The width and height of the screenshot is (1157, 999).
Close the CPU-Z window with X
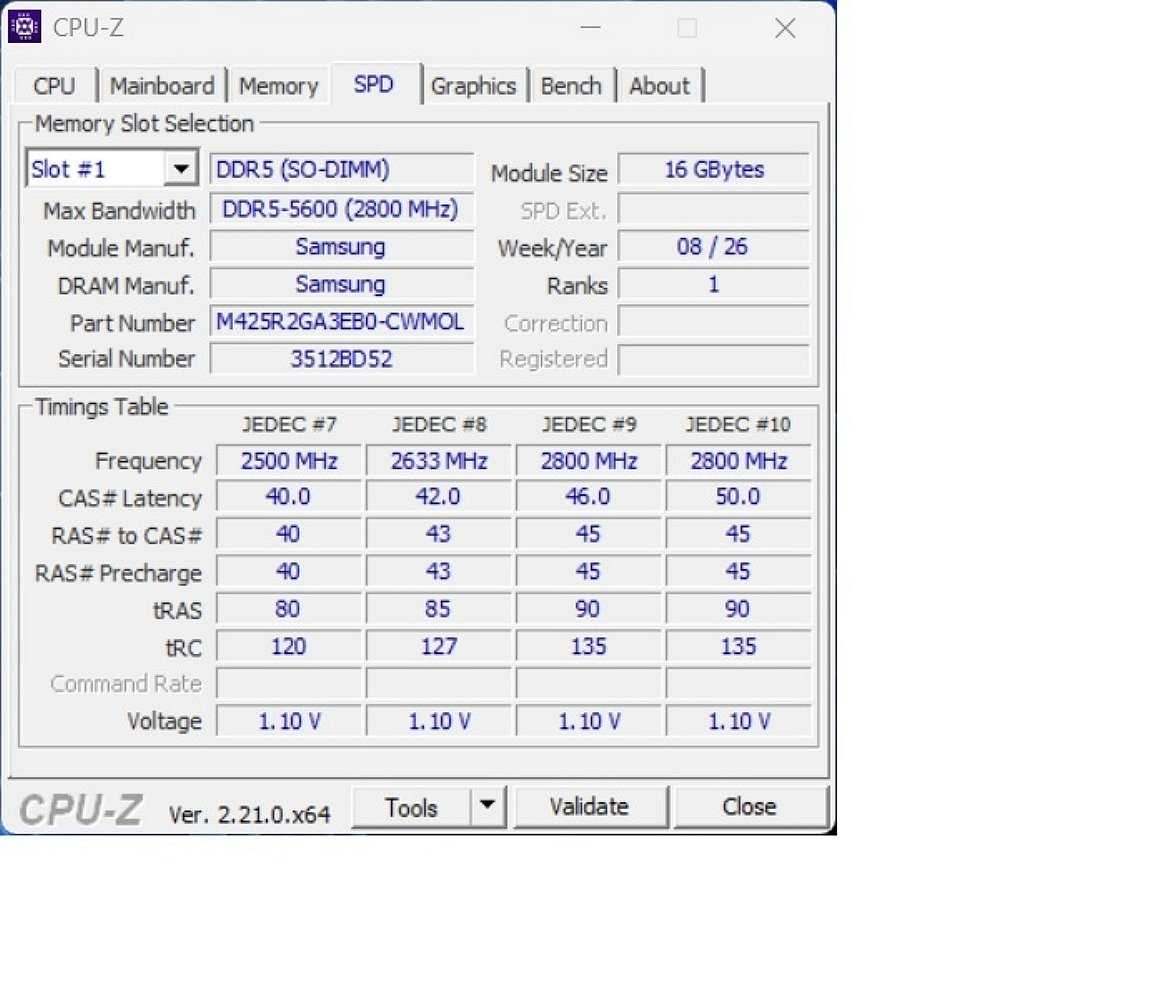coord(785,29)
